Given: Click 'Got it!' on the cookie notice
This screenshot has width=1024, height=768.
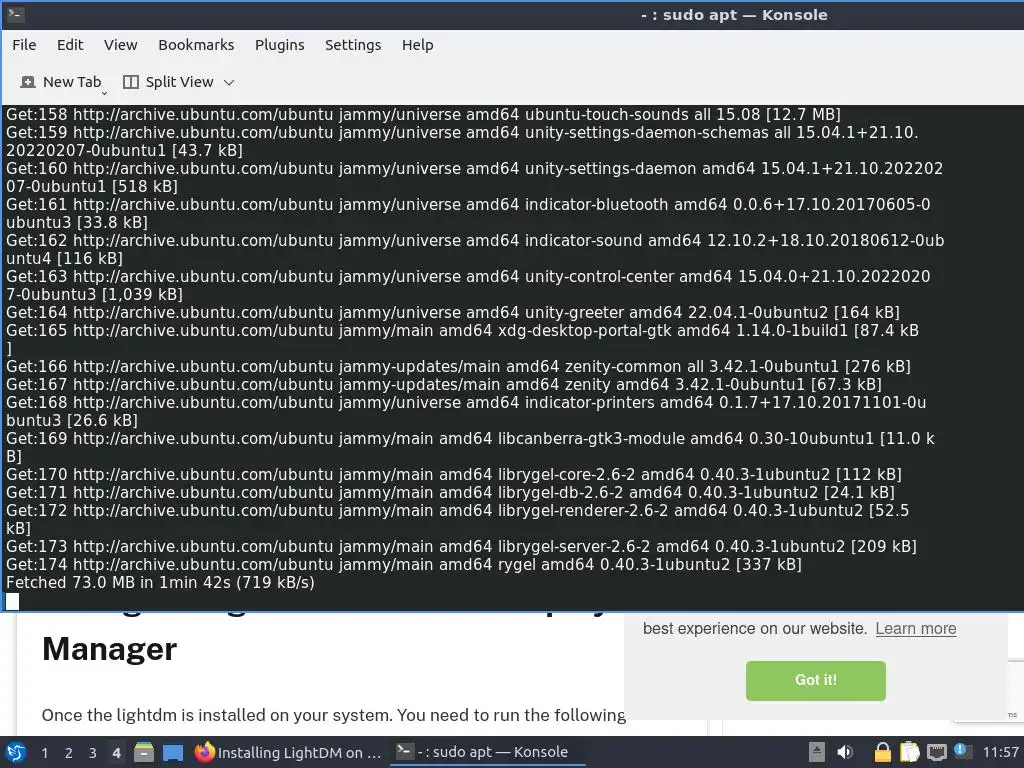Looking at the screenshot, I should (816, 680).
